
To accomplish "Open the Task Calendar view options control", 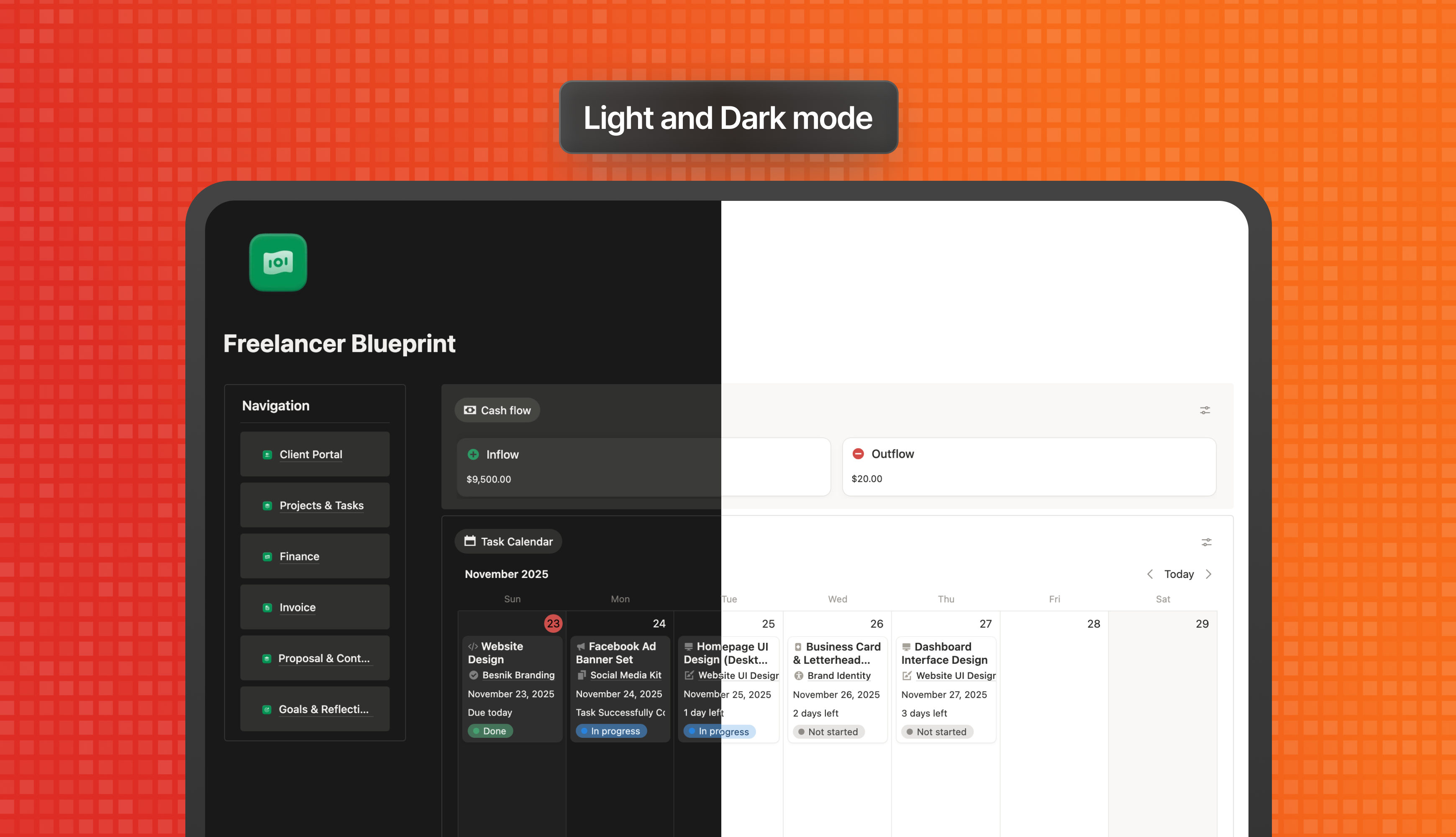I will pos(1206,542).
